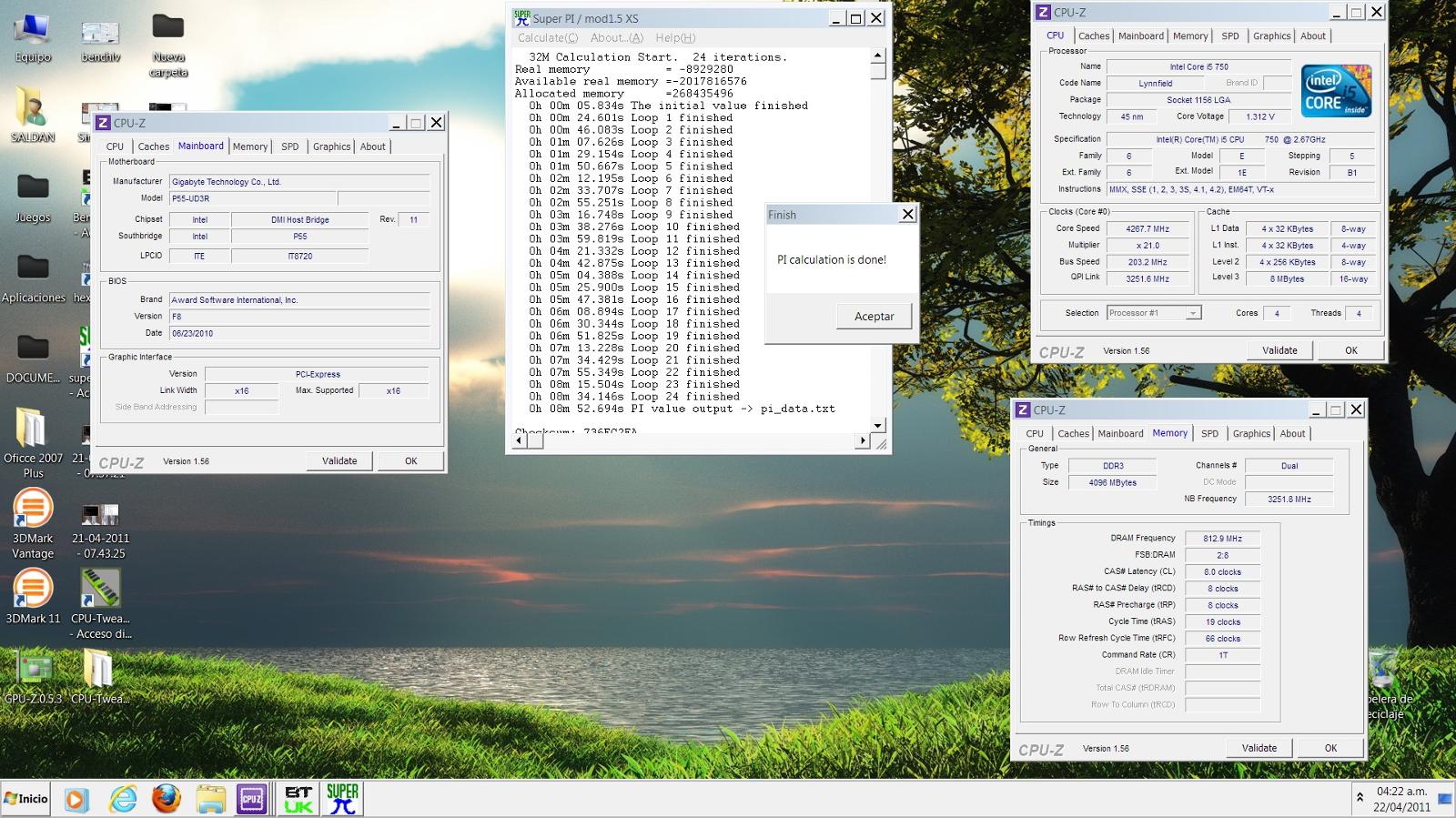This screenshot has width=1456, height=818.
Task: Switch to SPD tab in Memory CPU-Z window
Action: point(1209,434)
